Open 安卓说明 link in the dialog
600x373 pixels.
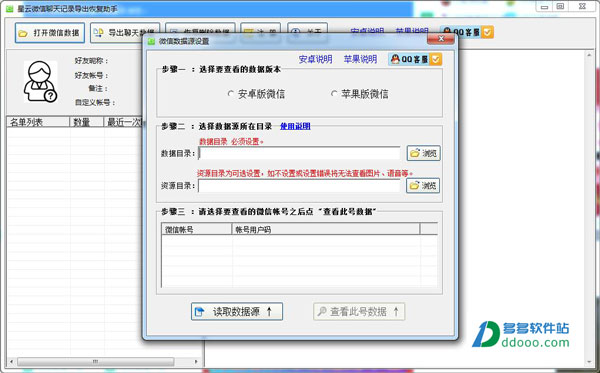[x=315, y=59]
